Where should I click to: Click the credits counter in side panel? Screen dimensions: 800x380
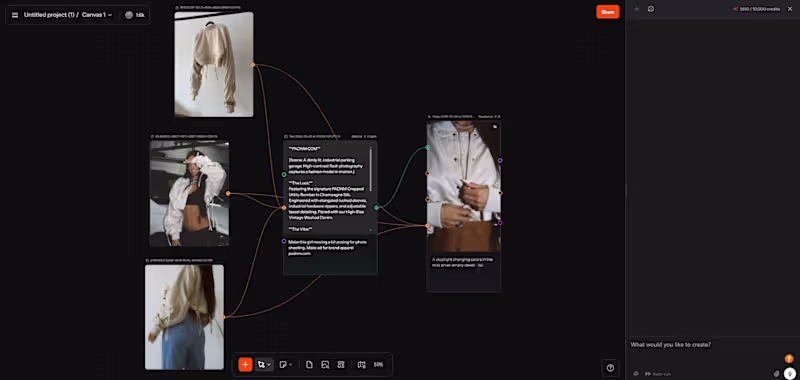click(756, 9)
